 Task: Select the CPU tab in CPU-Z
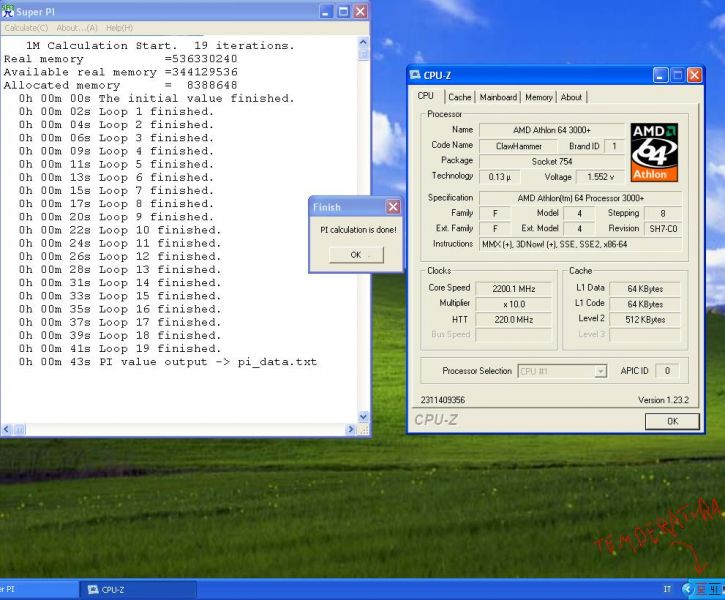point(426,96)
